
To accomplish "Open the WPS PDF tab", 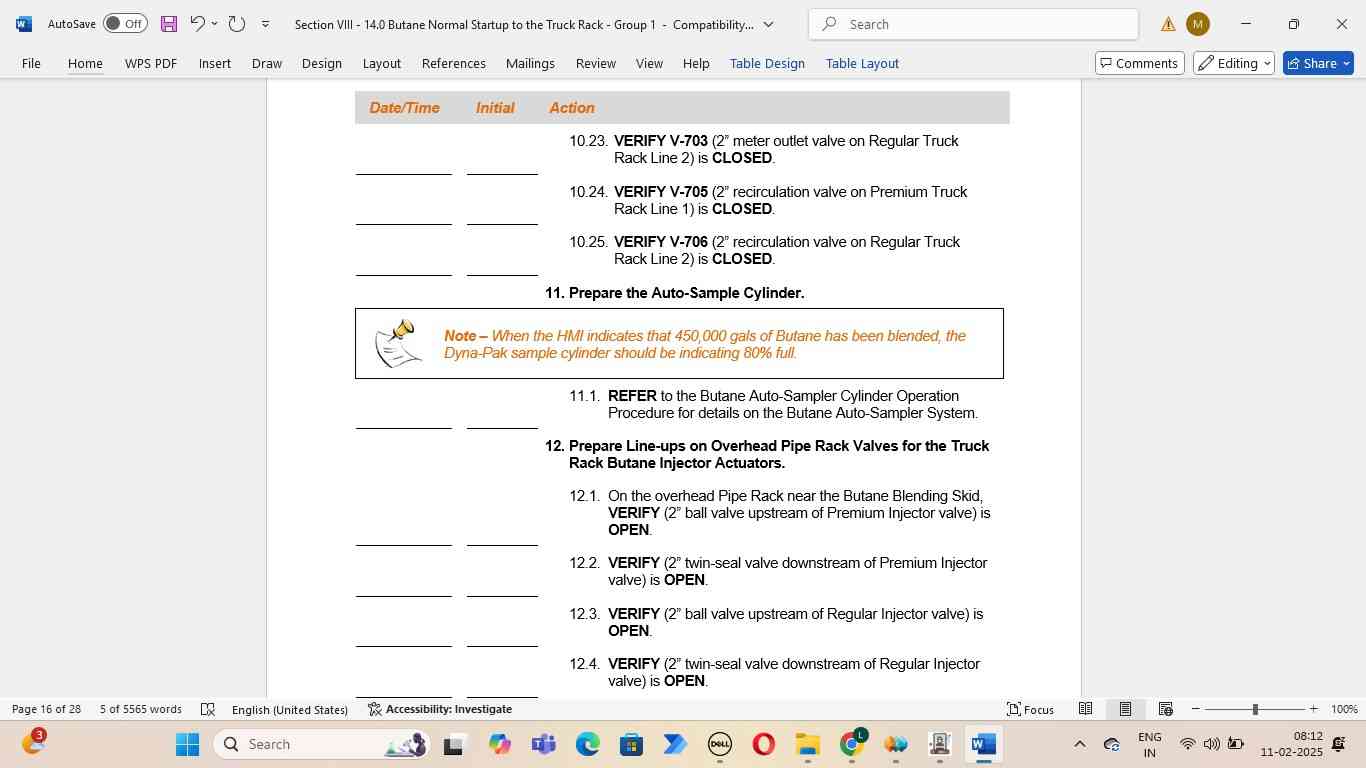I will [x=151, y=63].
